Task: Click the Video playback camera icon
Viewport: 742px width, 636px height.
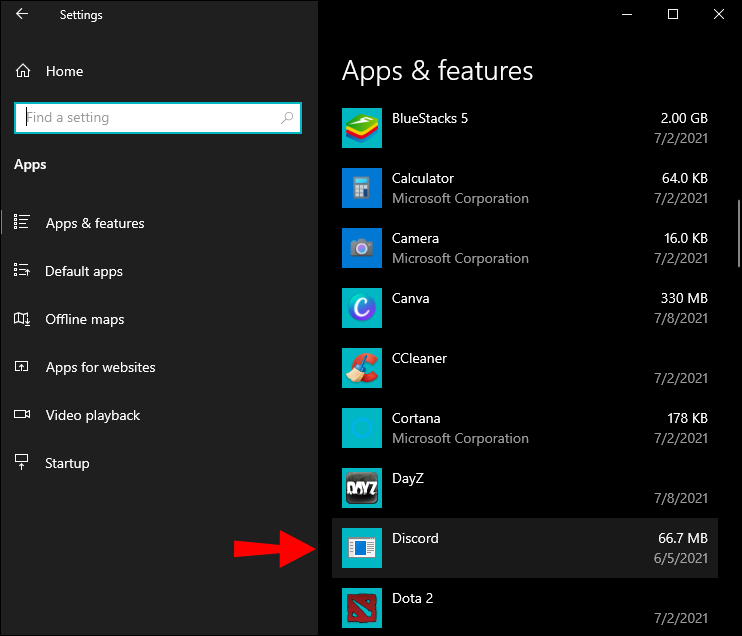Action: click(x=22, y=415)
